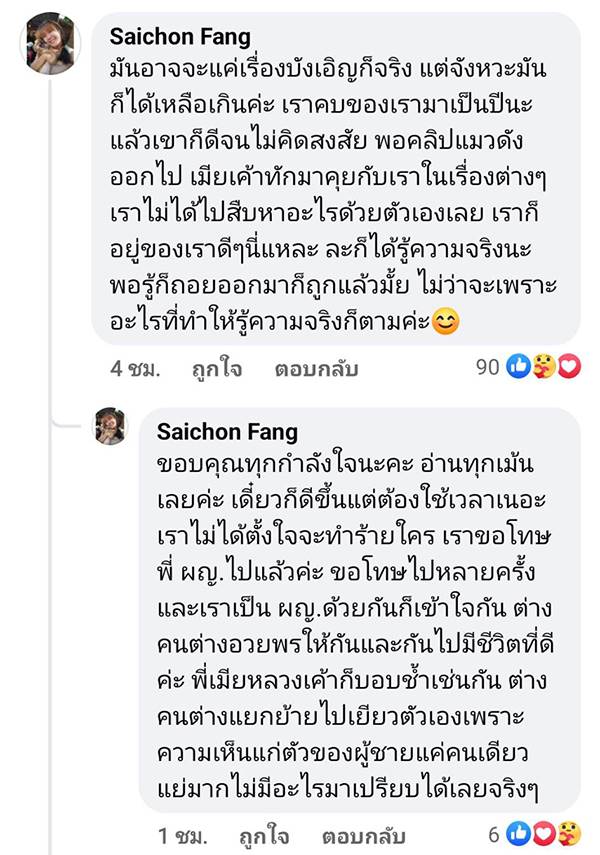
Task: Click the care reaction icon on first comment
Action: 542,367
